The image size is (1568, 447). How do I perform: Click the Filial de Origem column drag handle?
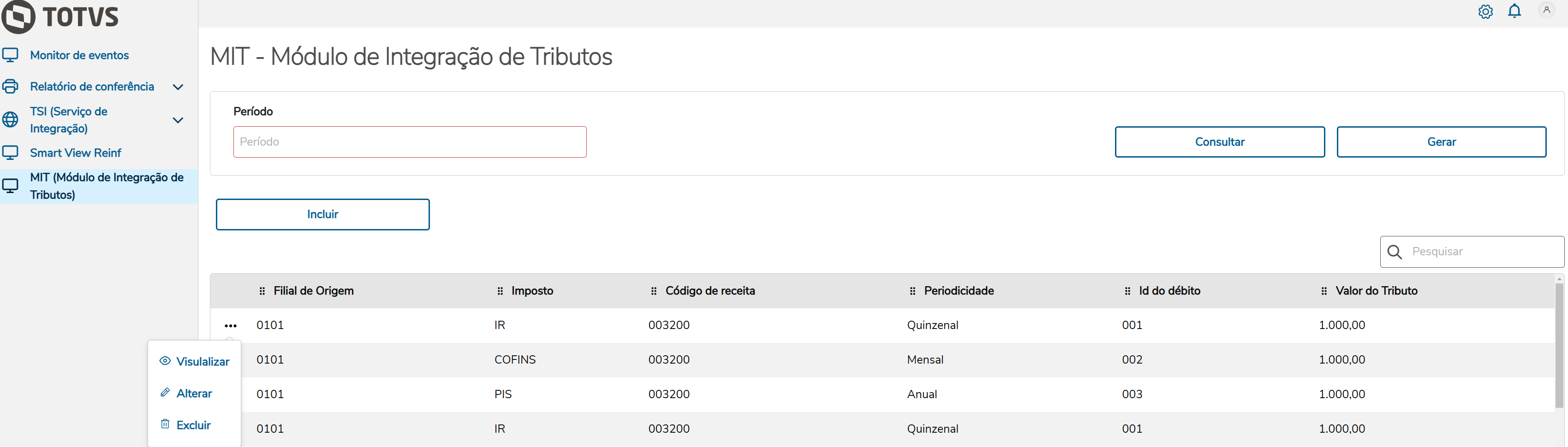pos(262,291)
